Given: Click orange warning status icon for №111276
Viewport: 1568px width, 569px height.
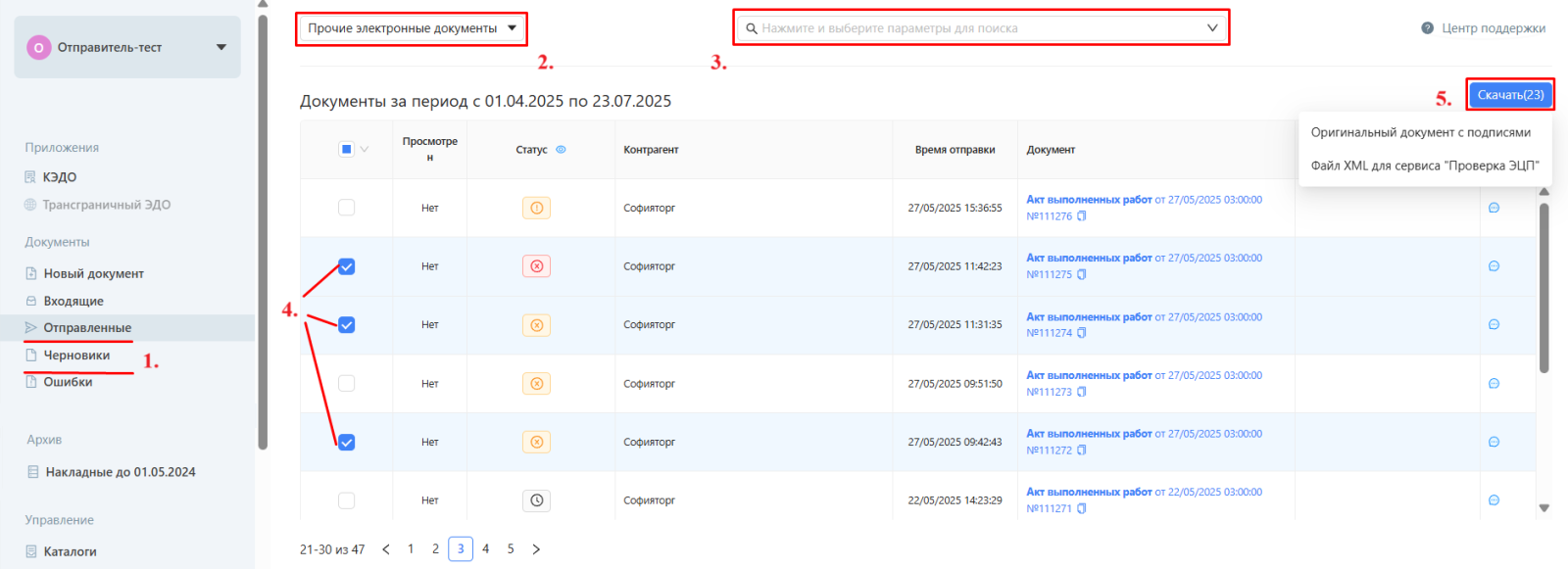Looking at the screenshot, I should [x=536, y=208].
